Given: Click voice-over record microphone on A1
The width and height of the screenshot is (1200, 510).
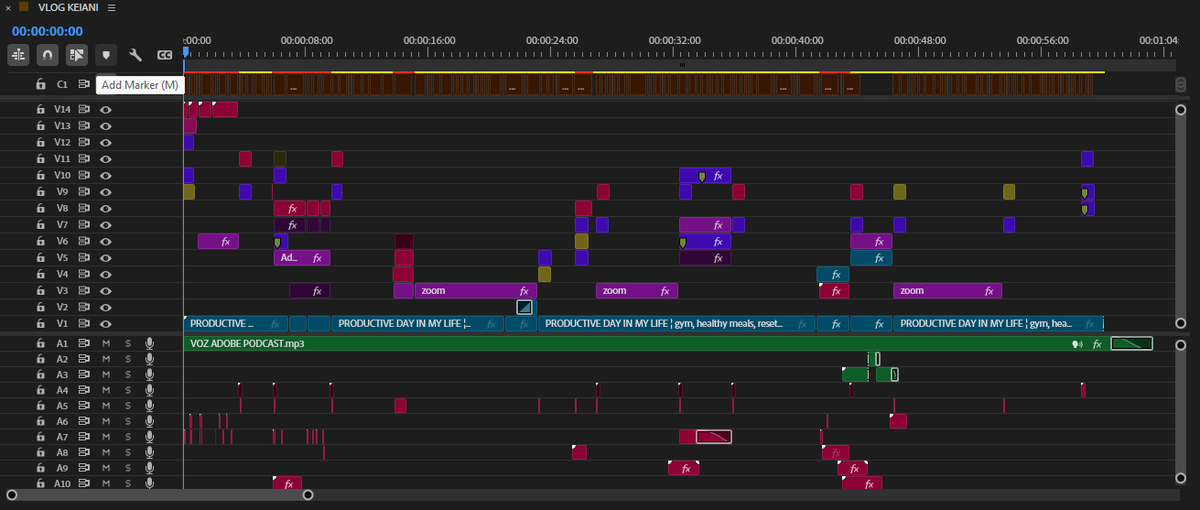Looking at the screenshot, I should pos(149,343).
